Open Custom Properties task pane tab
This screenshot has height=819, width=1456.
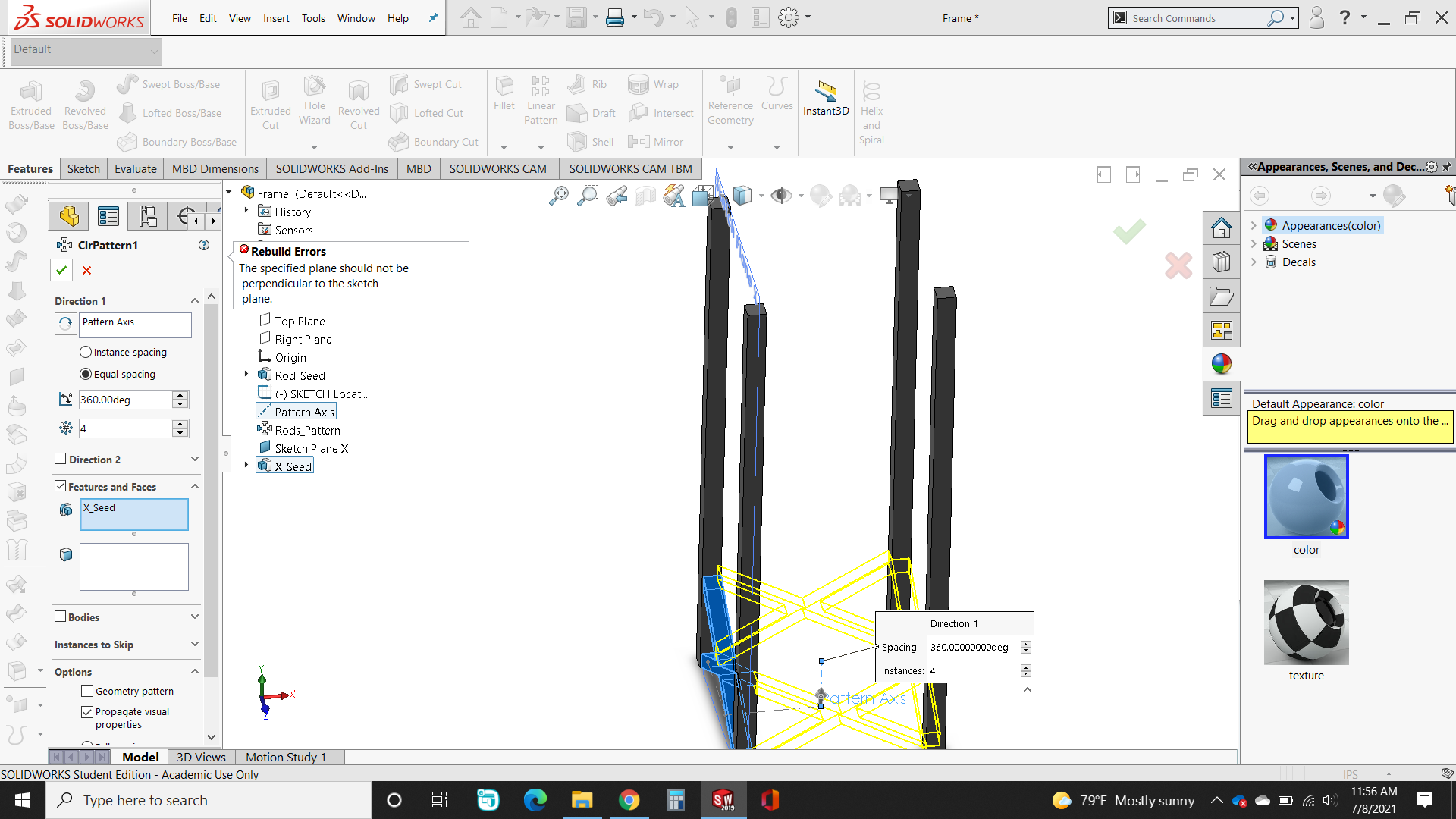[x=1221, y=398]
